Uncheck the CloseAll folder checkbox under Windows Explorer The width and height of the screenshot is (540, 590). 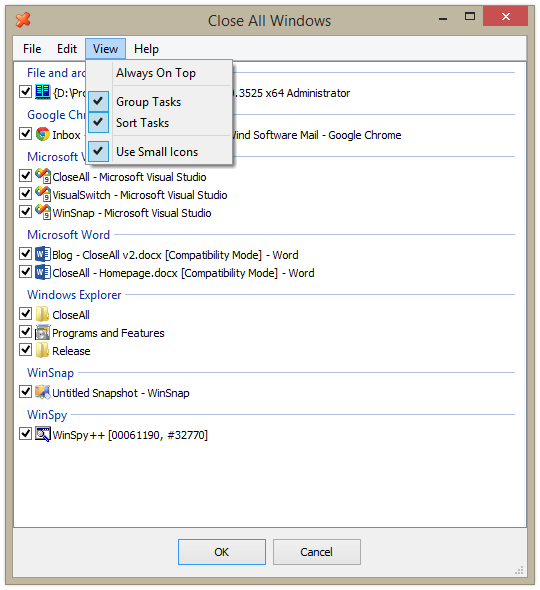(x=25, y=313)
